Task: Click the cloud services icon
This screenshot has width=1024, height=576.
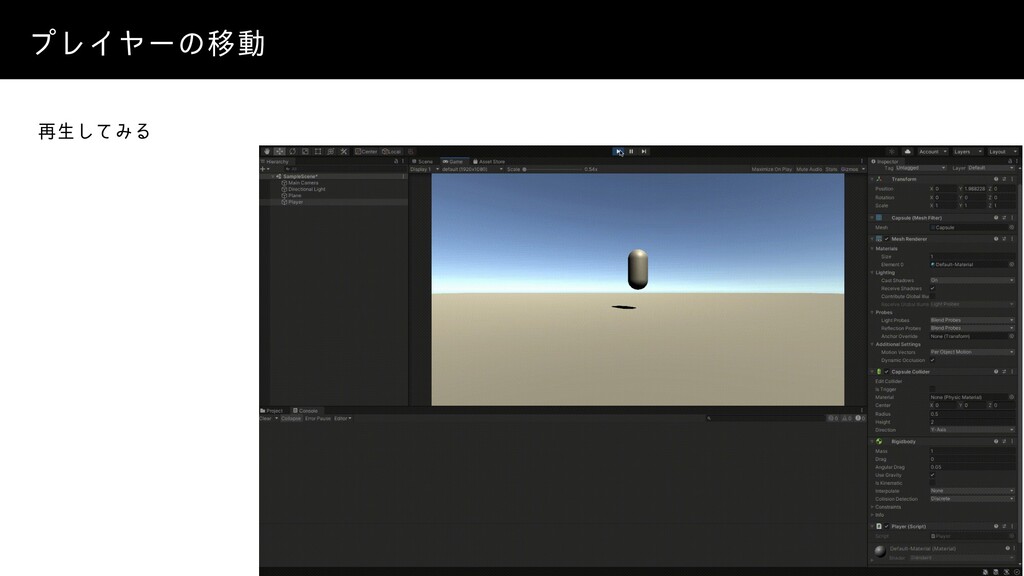Action: (x=905, y=151)
